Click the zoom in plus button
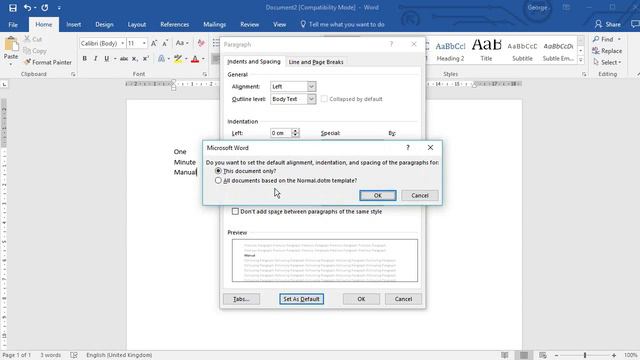The image size is (640, 360). pyautogui.click(x=614, y=356)
